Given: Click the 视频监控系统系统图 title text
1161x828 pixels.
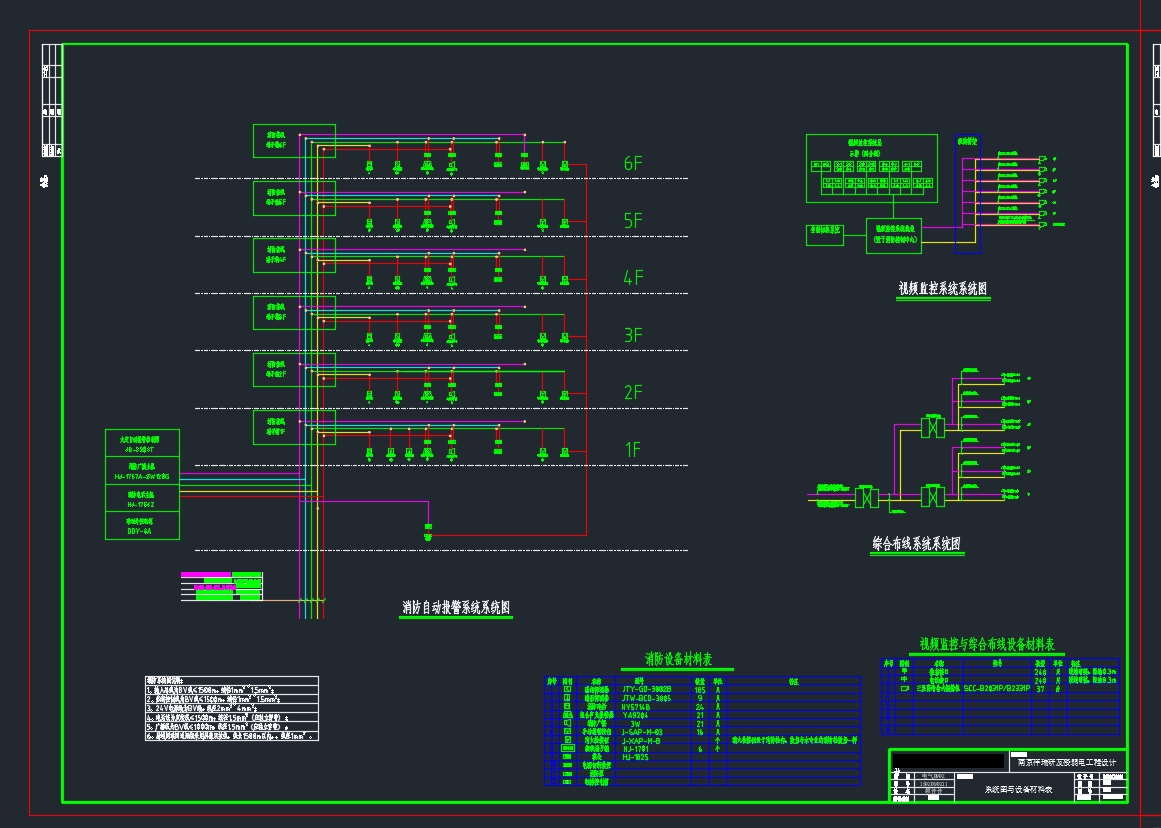Looking at the screenshot, I should click(x=943, y=290).
